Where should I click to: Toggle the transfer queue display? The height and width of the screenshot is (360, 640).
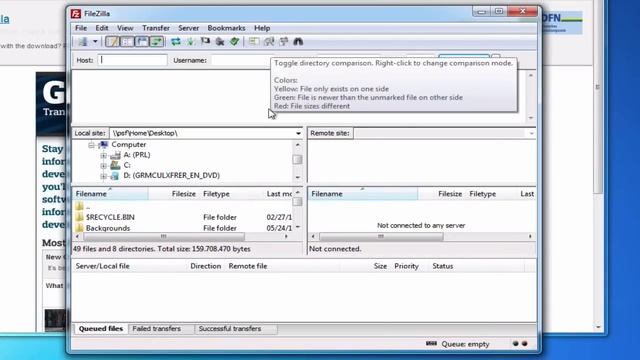pos(157,41)
